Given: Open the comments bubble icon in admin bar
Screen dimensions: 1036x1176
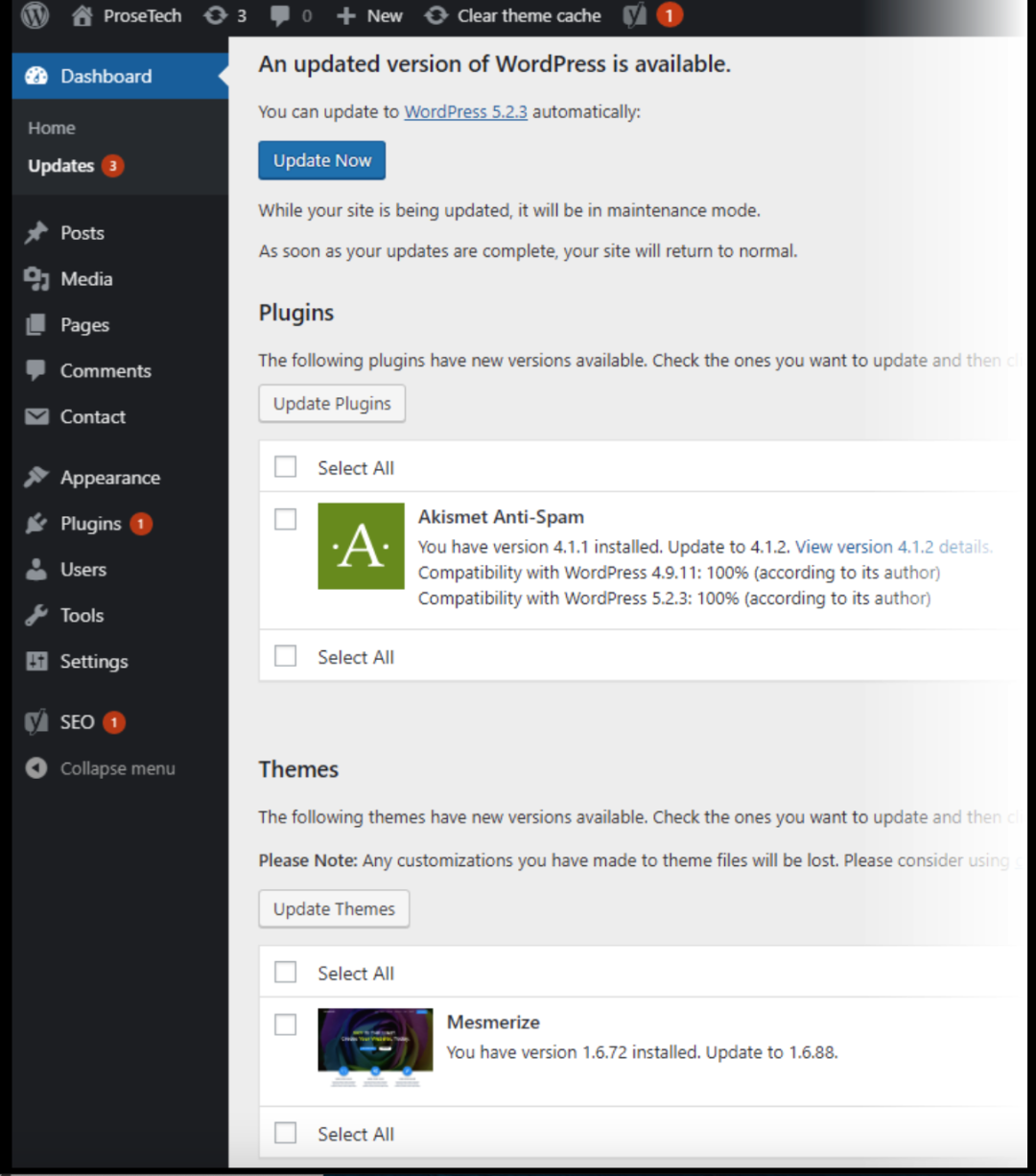Looking at the screenshot, I should click(280, 16).
